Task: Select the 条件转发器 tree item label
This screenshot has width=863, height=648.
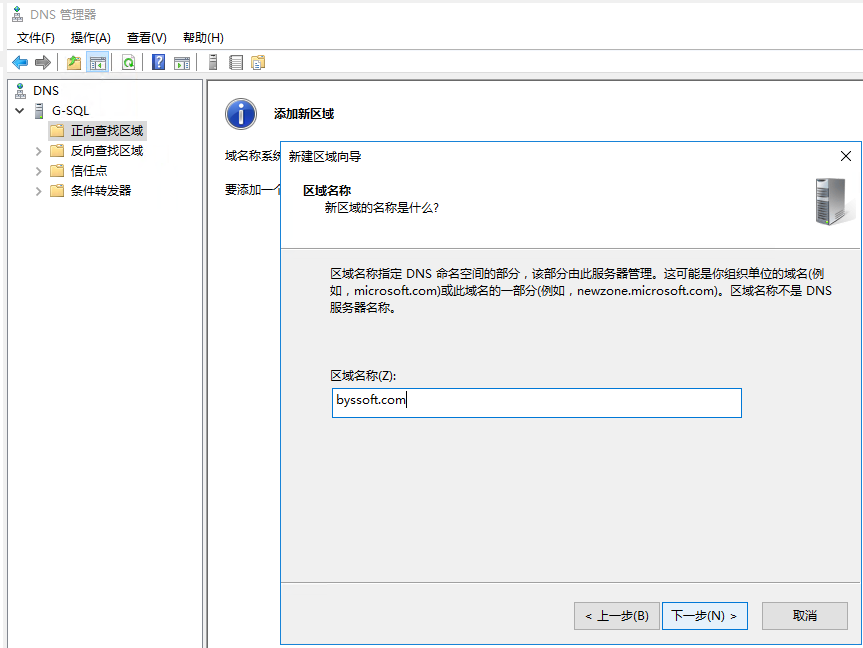Action: [x=101, y=191]
